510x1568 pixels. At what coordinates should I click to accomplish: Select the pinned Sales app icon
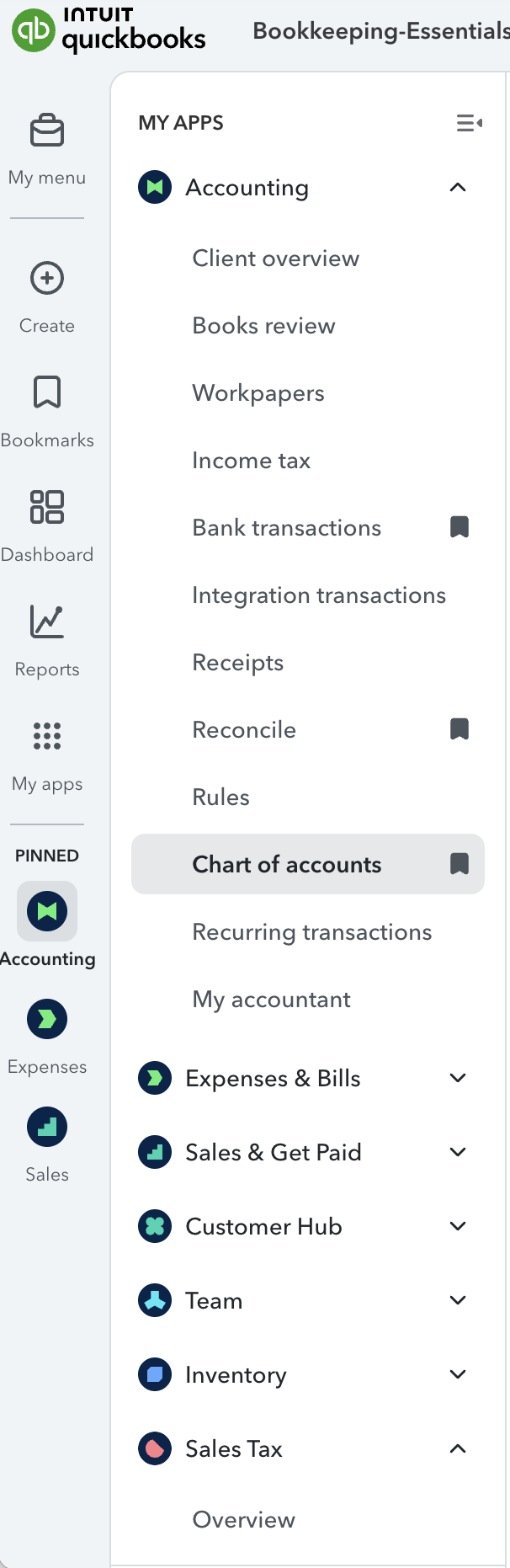[x=47, y=1127]
